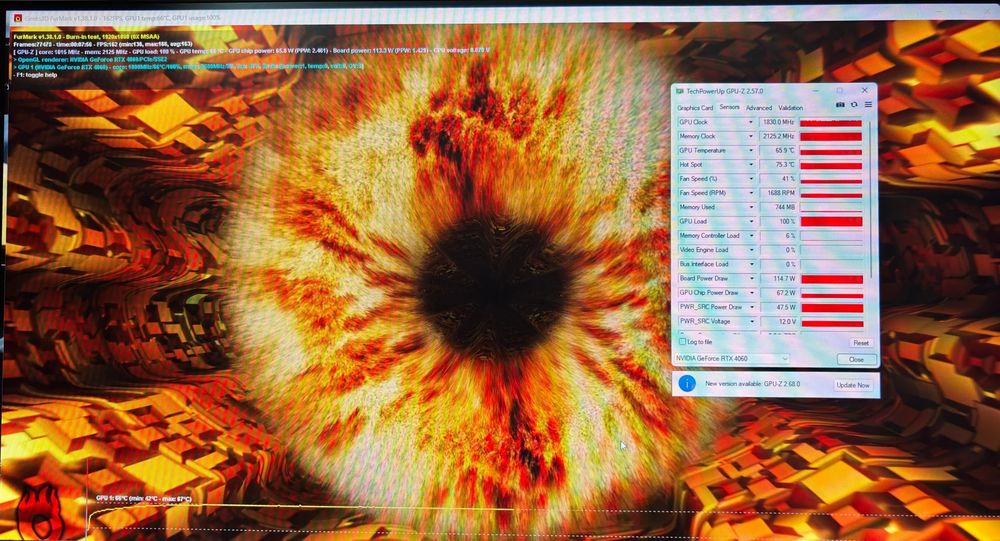
Task: Click the GPU-Z sensor list scrollbar
Action: tap(869, 198)
